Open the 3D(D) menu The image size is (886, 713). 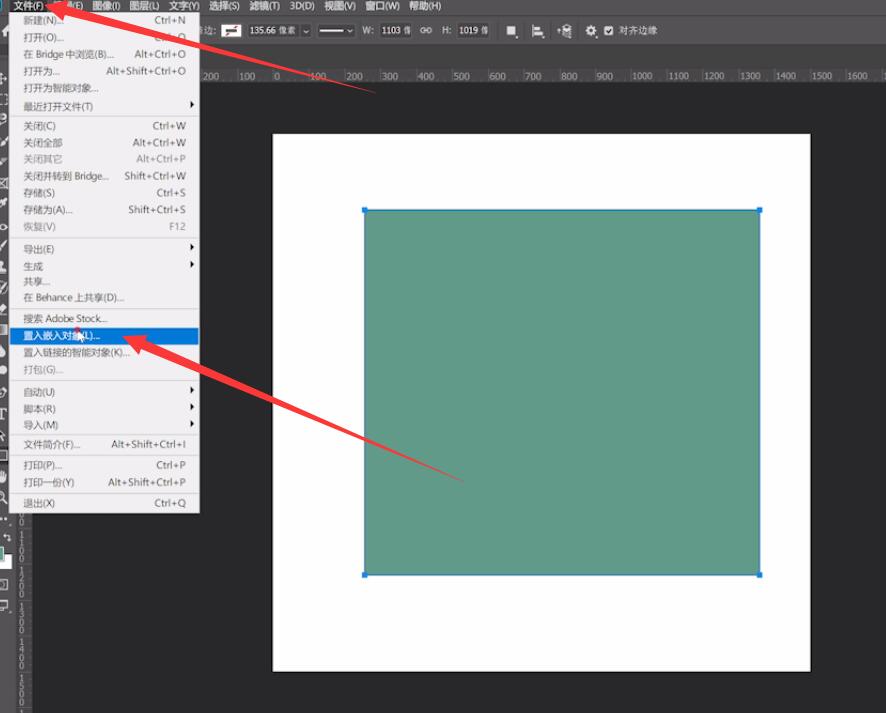[302, 6]
